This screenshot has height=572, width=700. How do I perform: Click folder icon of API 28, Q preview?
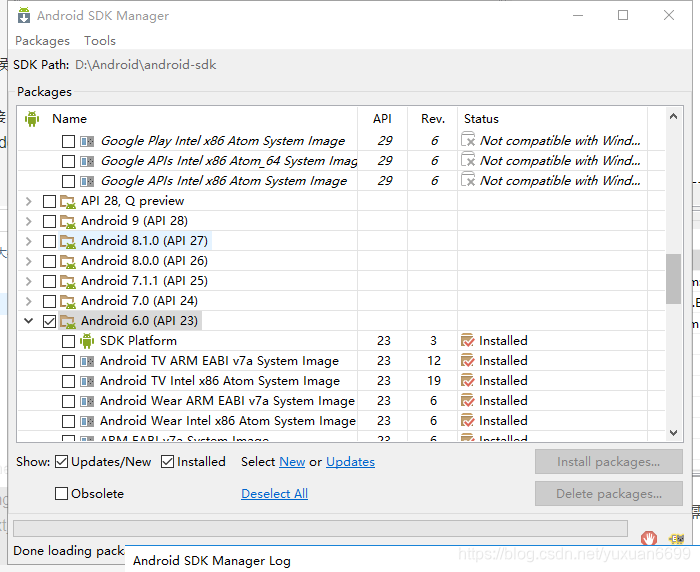(x=68, y=201)
